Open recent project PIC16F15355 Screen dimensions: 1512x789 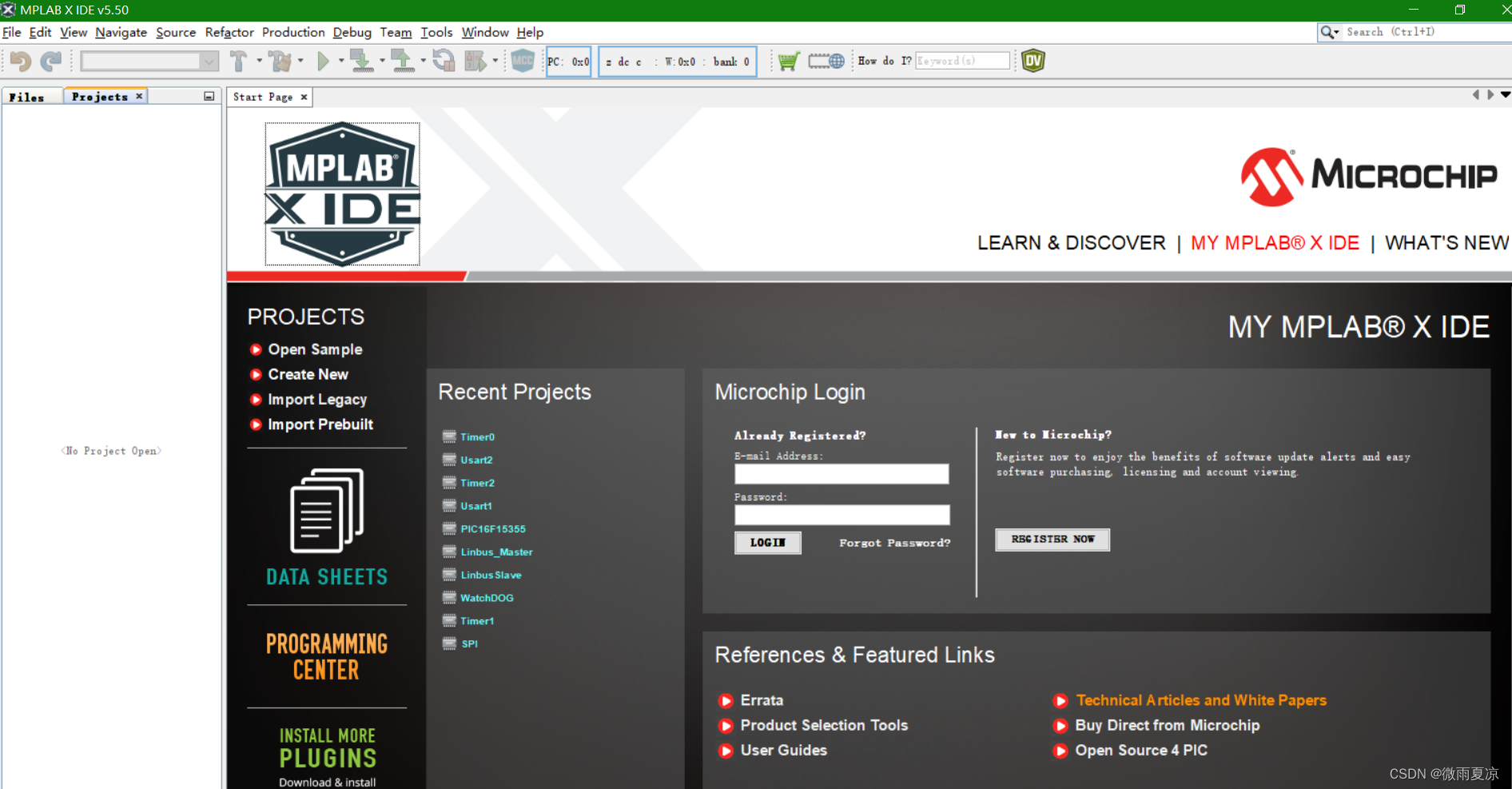click(493, 529)
